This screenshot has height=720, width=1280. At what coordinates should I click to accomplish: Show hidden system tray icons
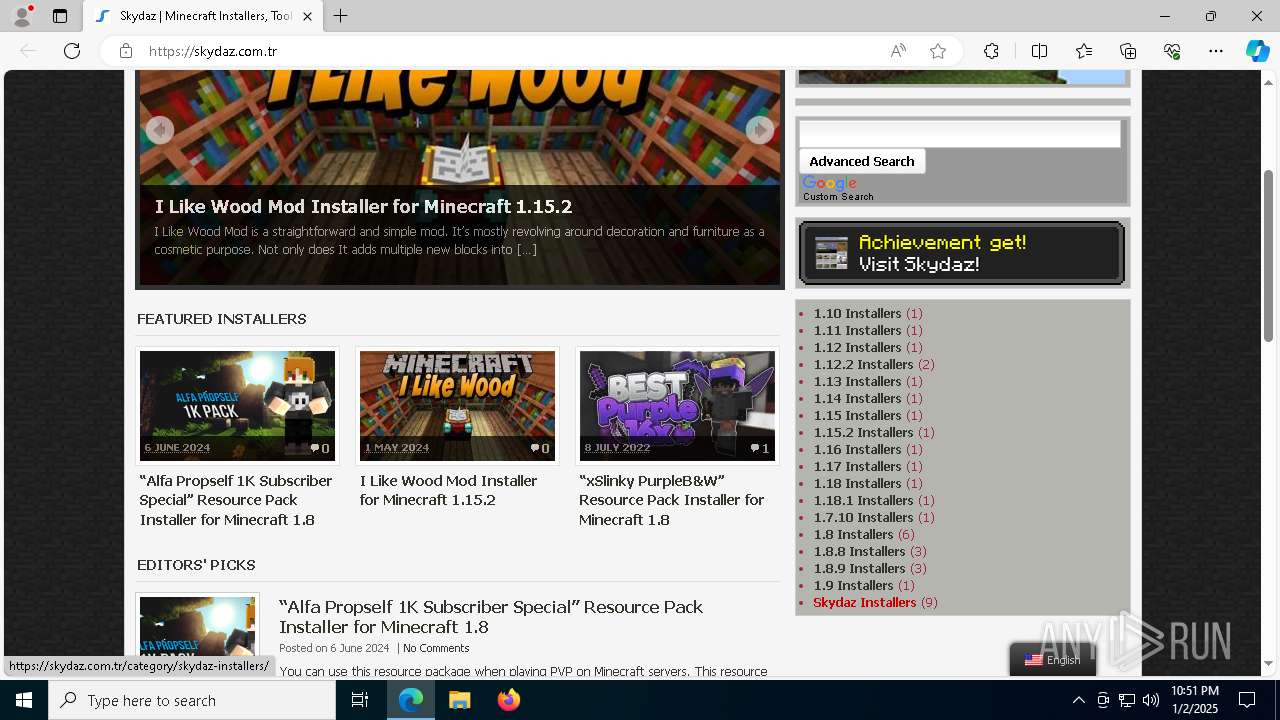pyautogui.click(x=1078, y=700)
